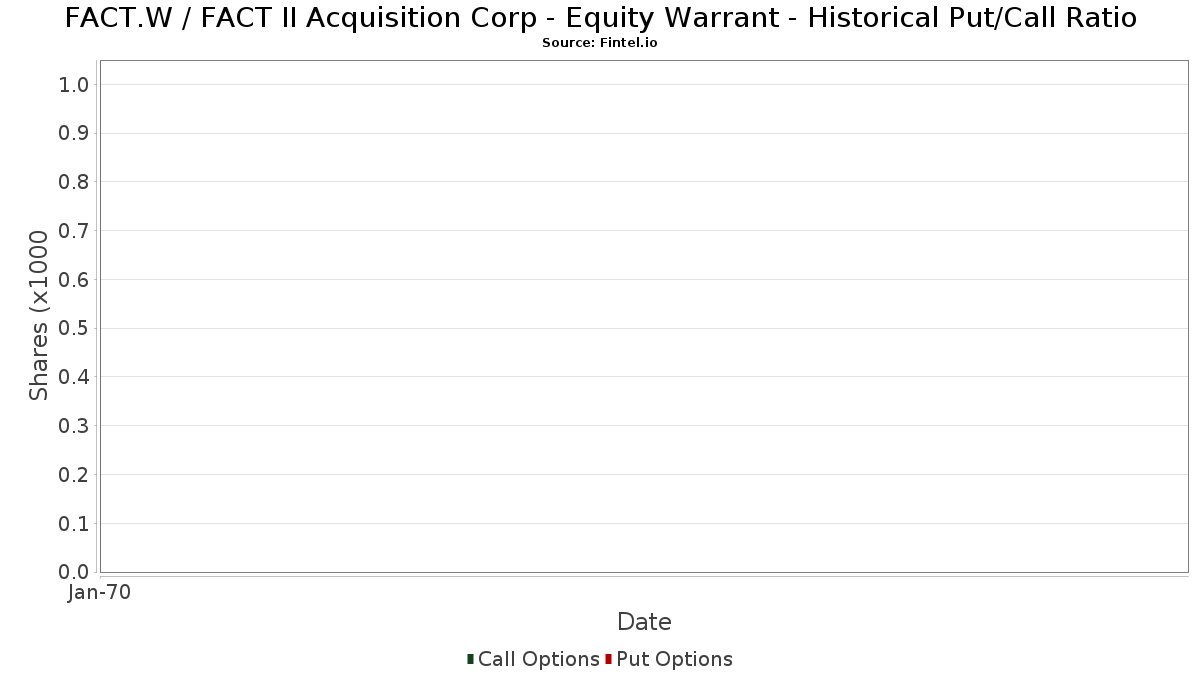Click the 0.5 y-axis tick label
The width and height of the screenshot is (1200, 675).
tap(74, 328)
